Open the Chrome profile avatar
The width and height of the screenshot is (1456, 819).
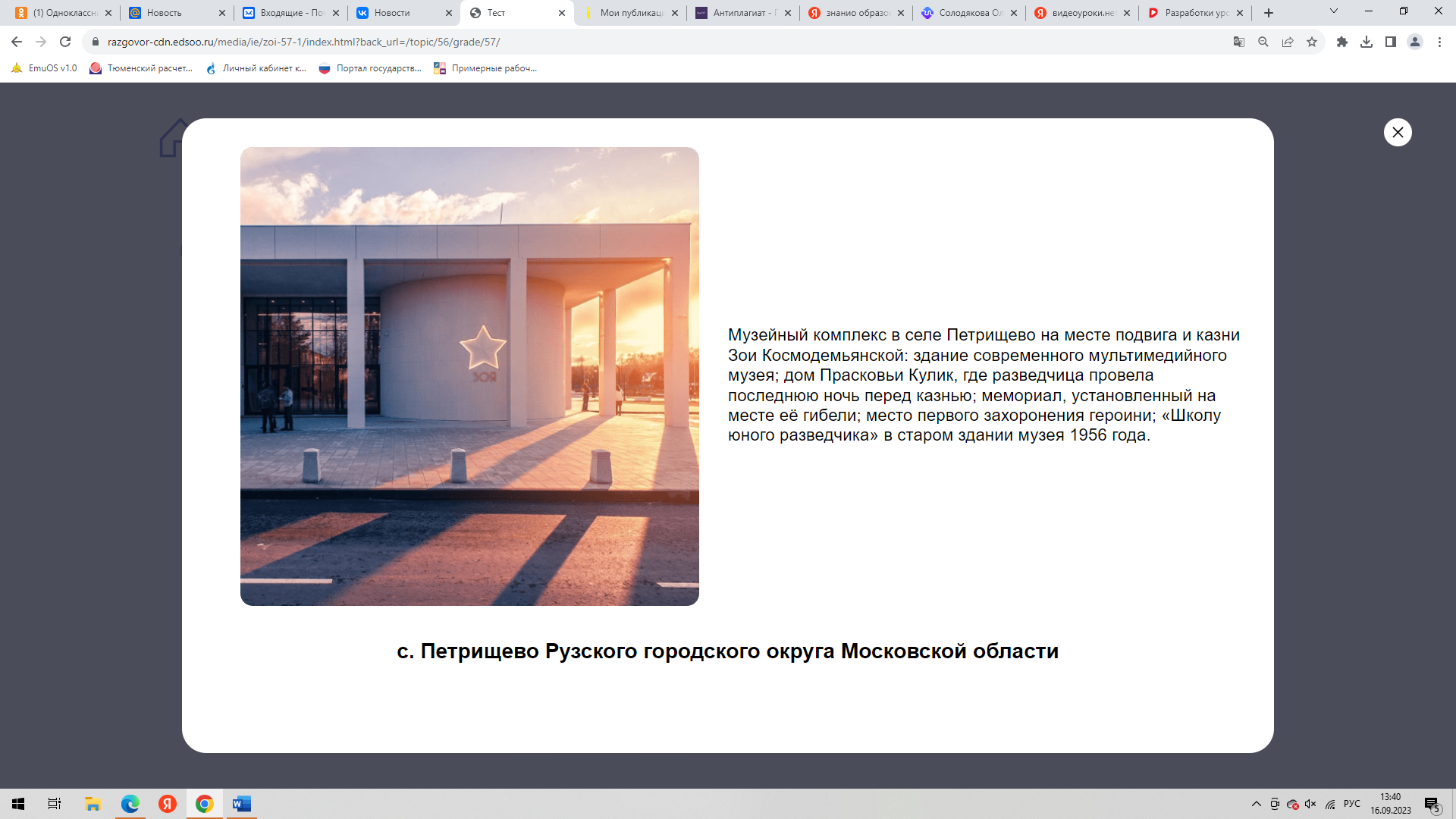coord(1415,42)
